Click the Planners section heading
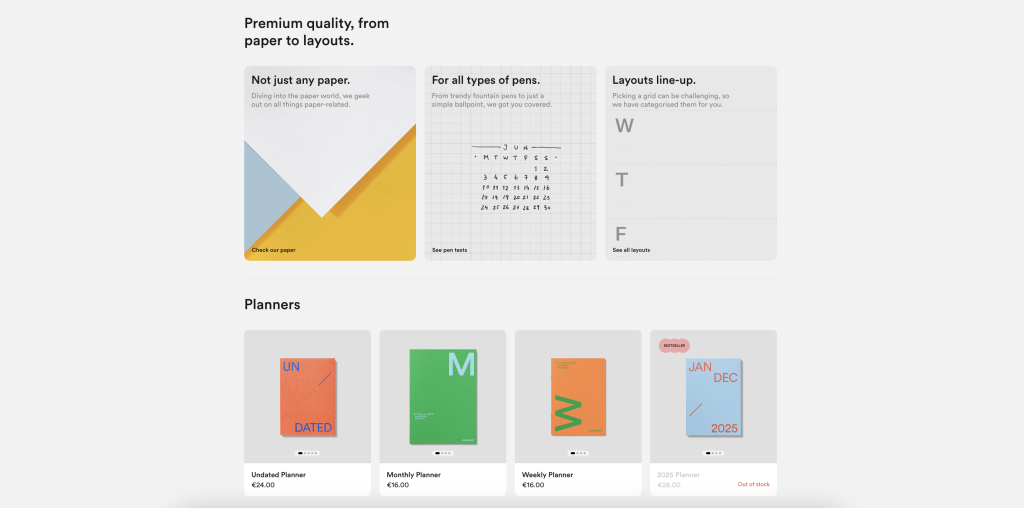The width and height of the screenshot is (1024, 508). coord(272,304)
